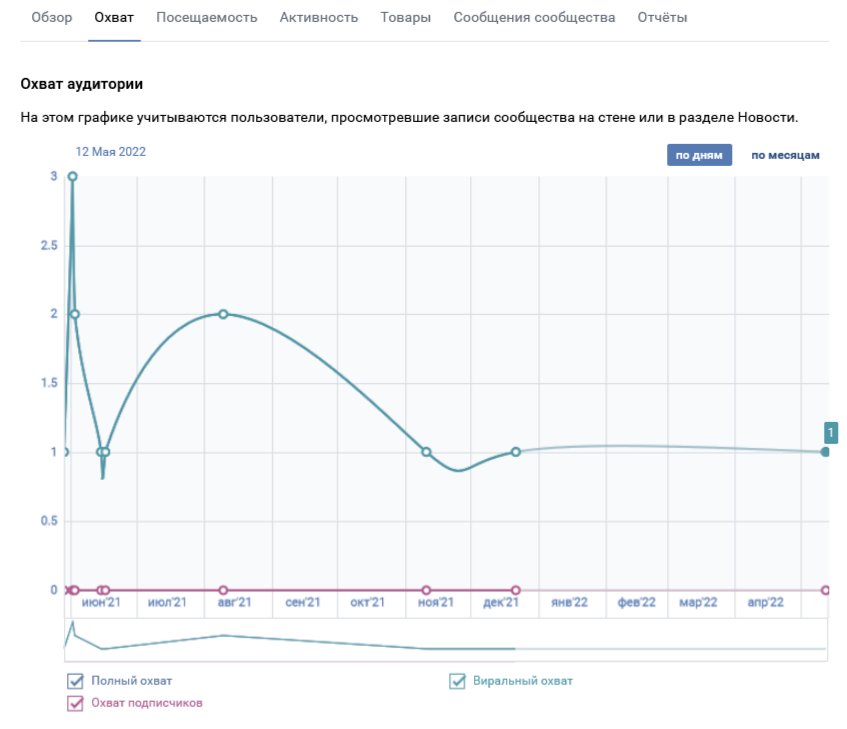Image resolution: width=847 pixels, height=729 pixels.
Task: Click the mini overview range chart
Action: 446,640
